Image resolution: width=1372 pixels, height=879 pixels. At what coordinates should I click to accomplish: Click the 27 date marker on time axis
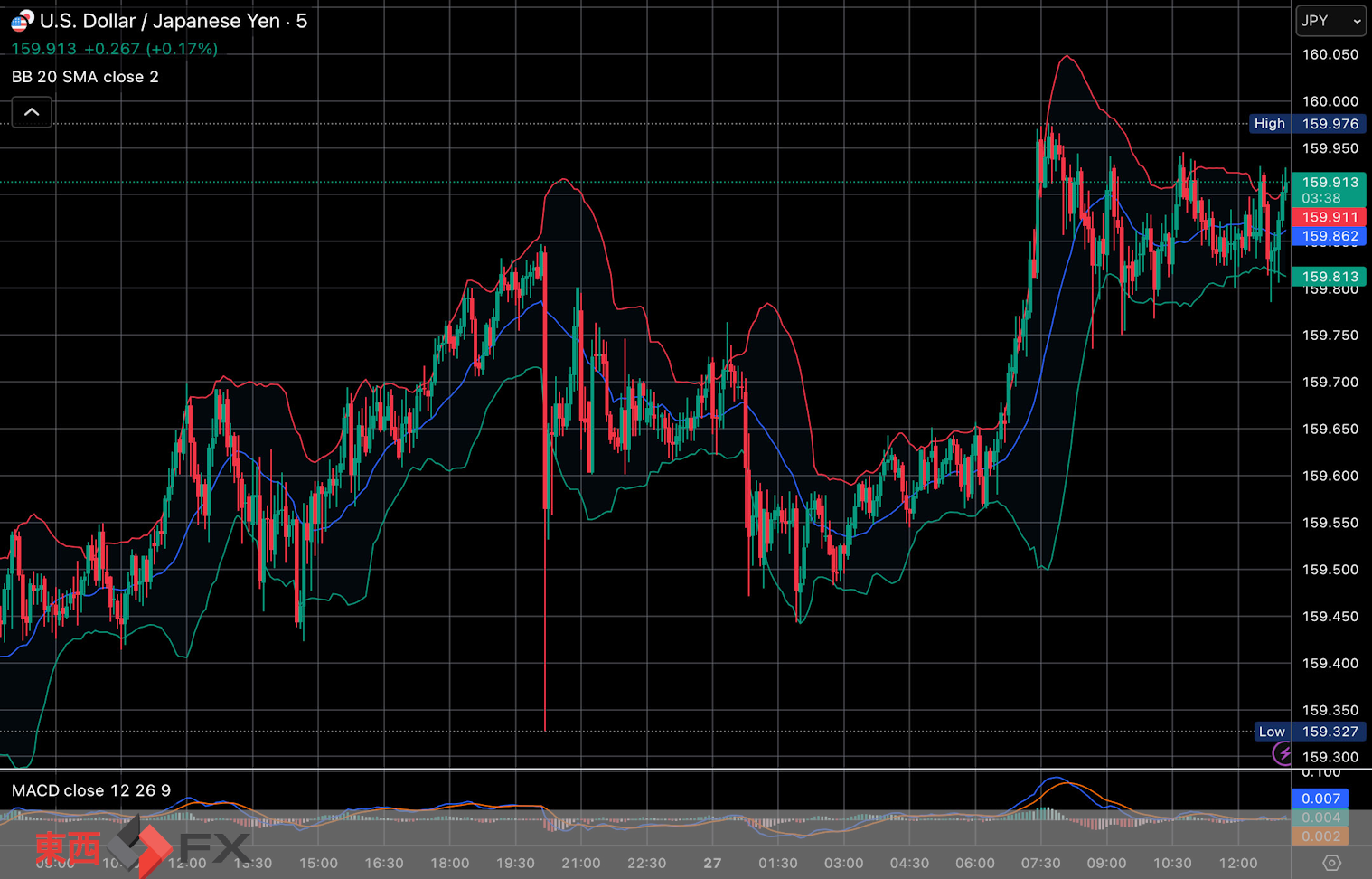pyautogui.click(x=712, y=863)
